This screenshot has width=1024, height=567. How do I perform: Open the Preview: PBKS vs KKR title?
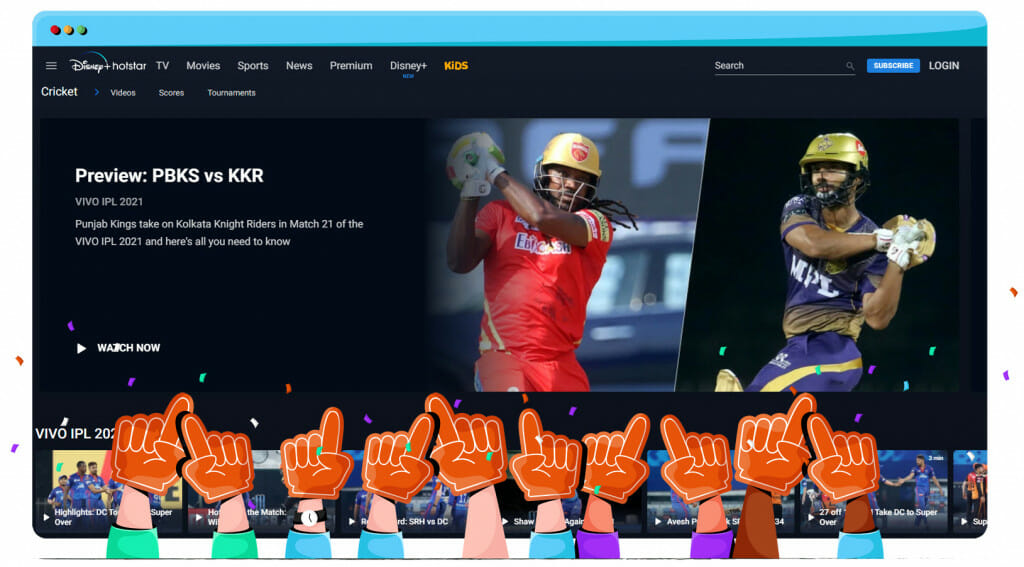point(169,176)
